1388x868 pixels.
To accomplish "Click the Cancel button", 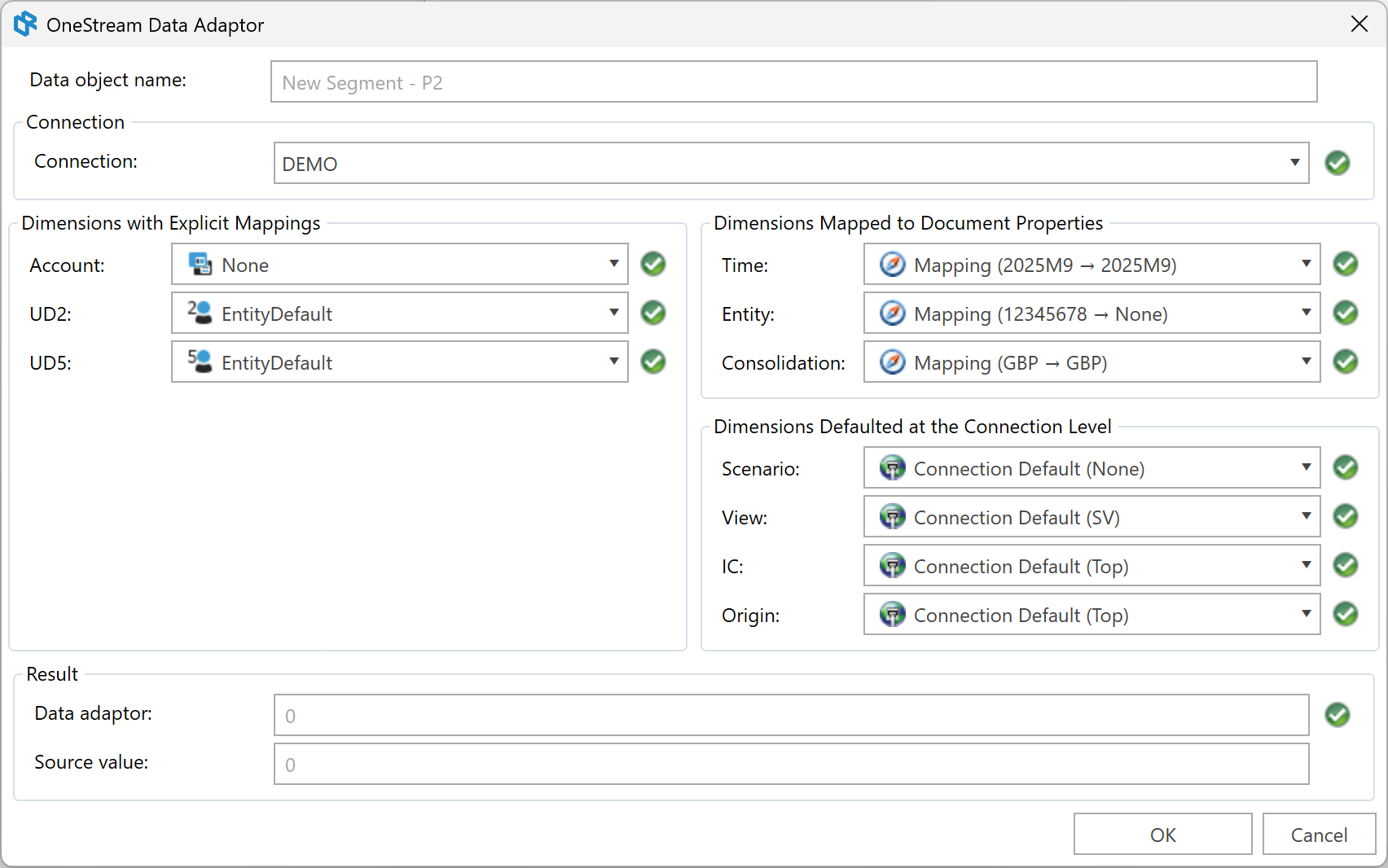I will 1319,834.
